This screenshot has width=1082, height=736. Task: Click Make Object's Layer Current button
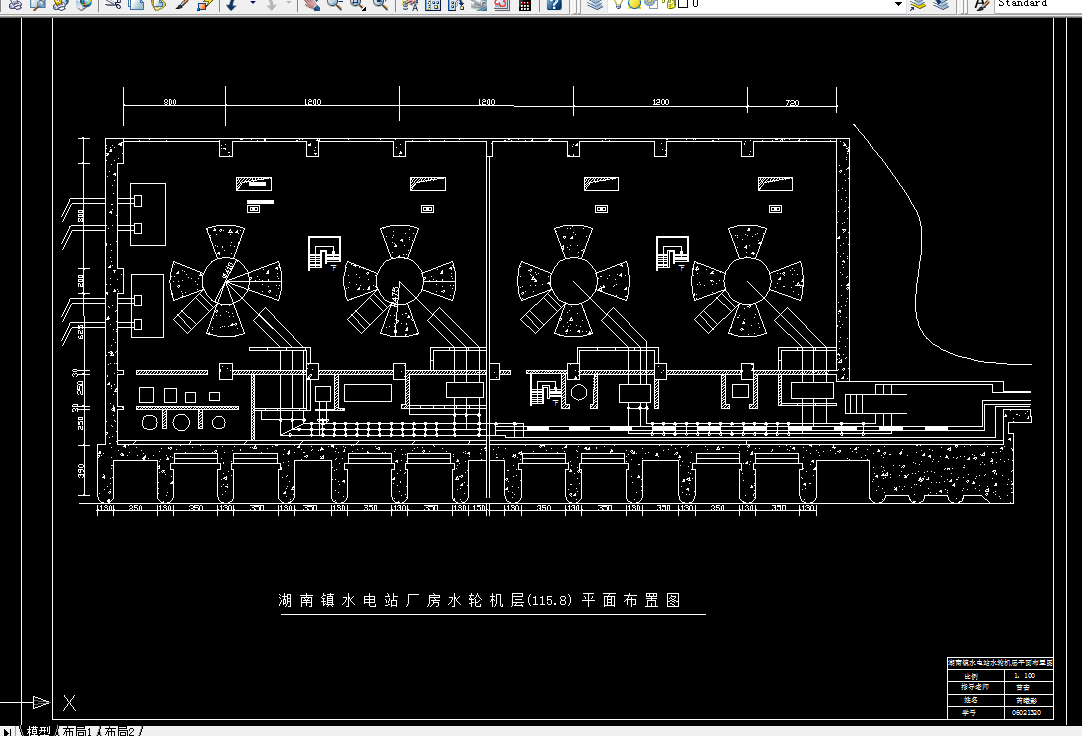(918, 5)
